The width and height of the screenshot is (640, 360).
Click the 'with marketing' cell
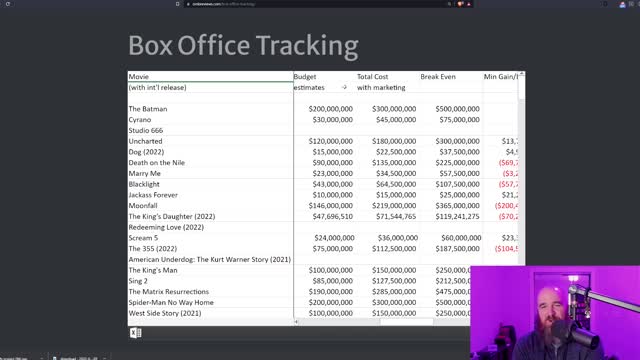(388, 87)
